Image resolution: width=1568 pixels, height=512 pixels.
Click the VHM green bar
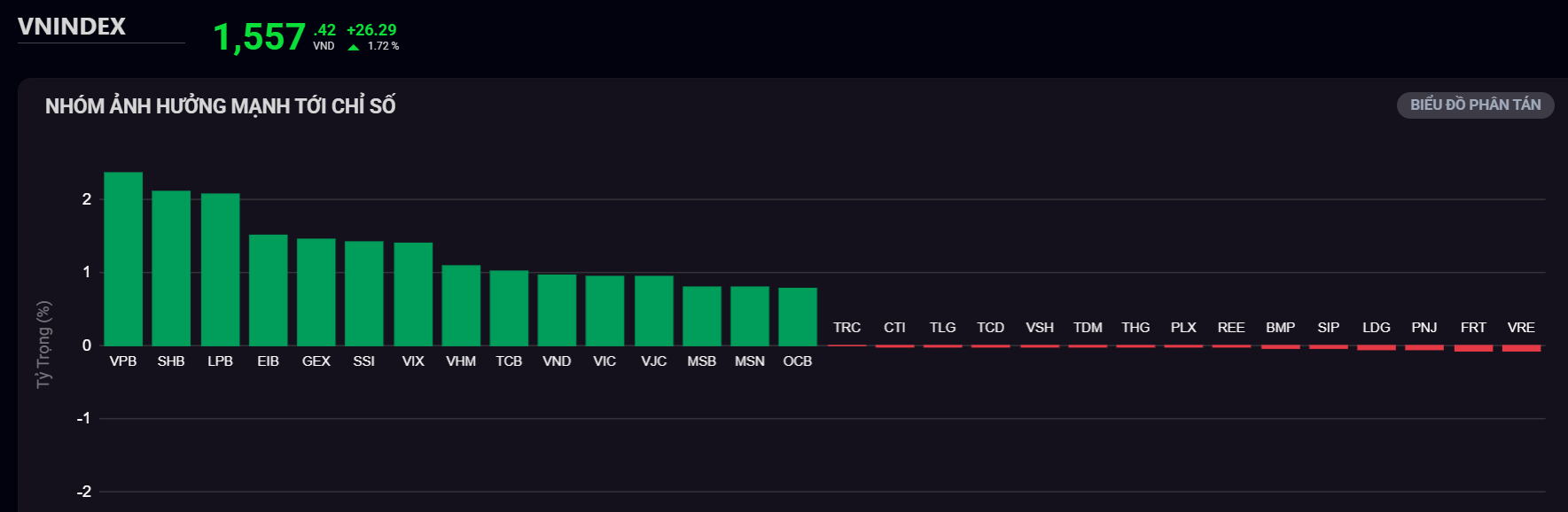coord(461,305)
